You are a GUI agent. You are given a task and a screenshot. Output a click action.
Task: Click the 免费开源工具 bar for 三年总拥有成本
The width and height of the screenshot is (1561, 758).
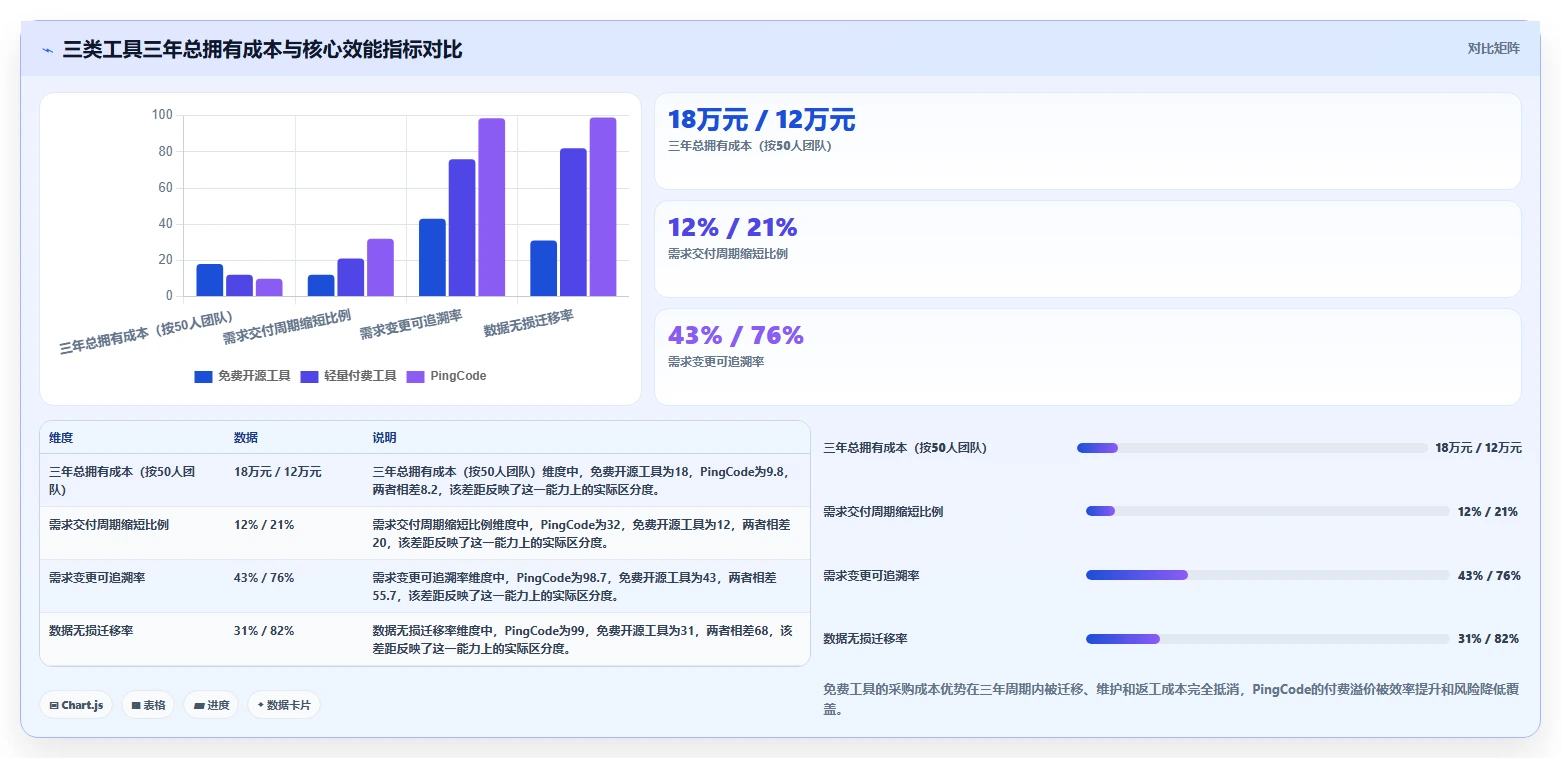coord(210,280)
